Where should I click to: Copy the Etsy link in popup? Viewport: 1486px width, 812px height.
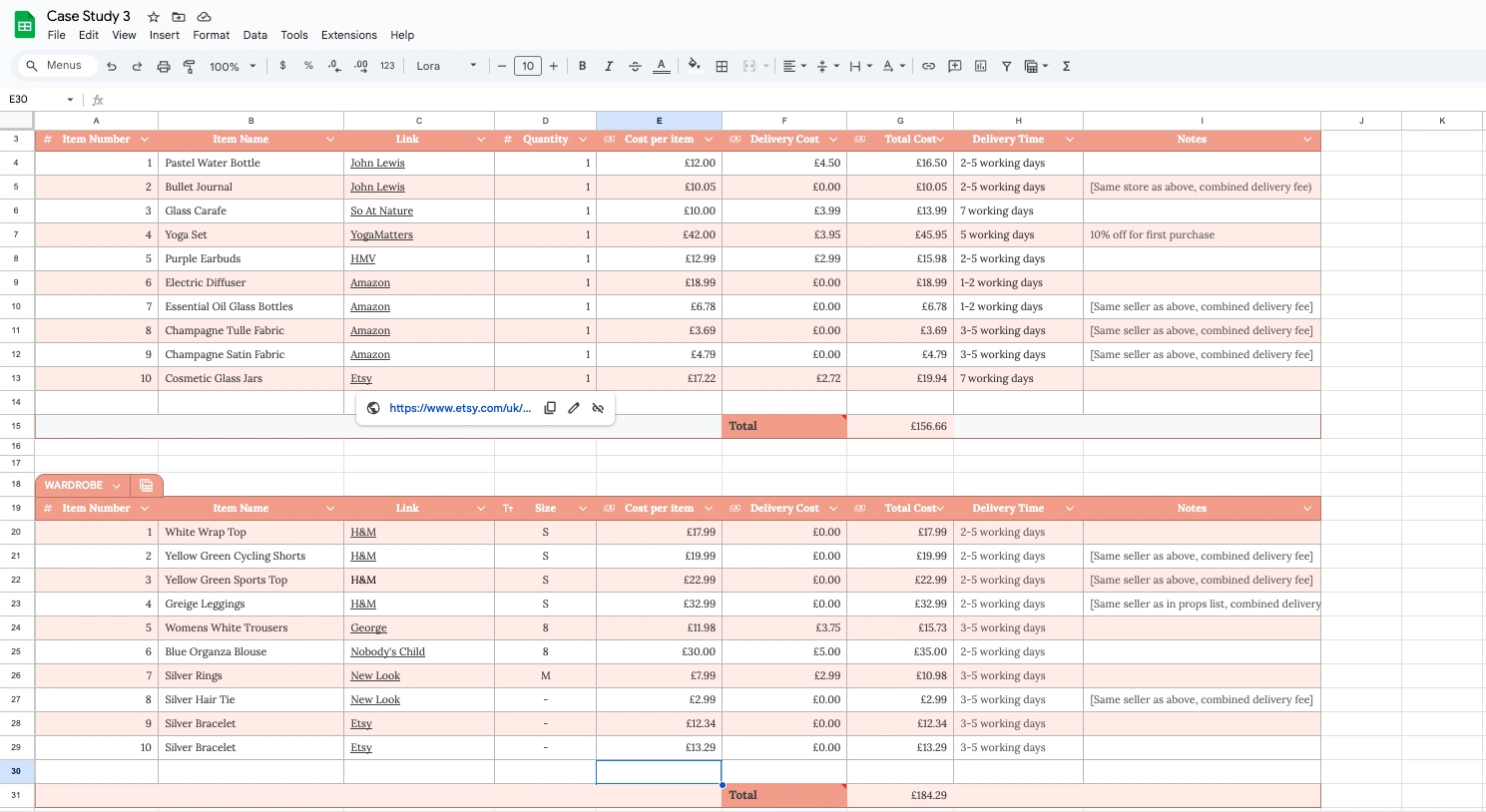[x=550, y=408]
